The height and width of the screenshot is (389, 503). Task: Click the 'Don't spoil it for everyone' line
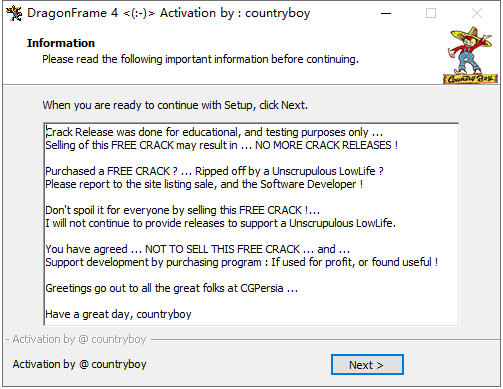[x=183, y=210]
